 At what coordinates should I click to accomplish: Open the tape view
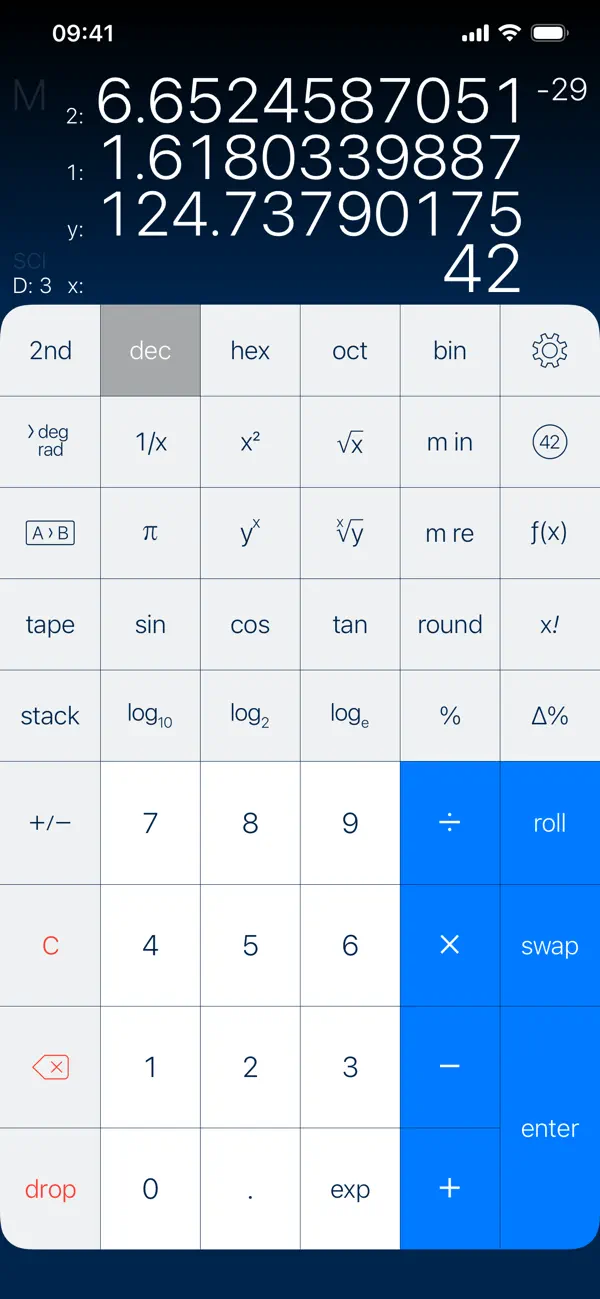point(50,624)
